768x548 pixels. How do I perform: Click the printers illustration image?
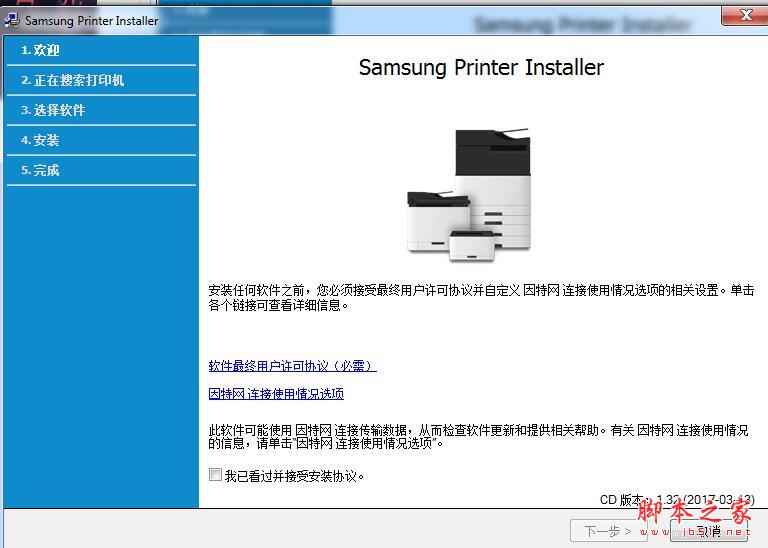point(469,194)
